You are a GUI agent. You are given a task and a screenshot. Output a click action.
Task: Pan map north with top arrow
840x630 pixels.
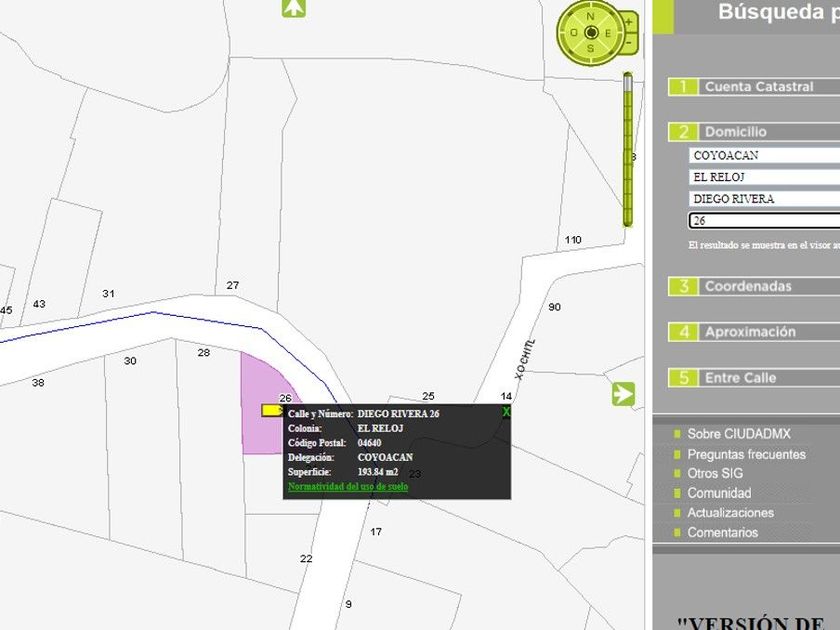coord(293,8)
